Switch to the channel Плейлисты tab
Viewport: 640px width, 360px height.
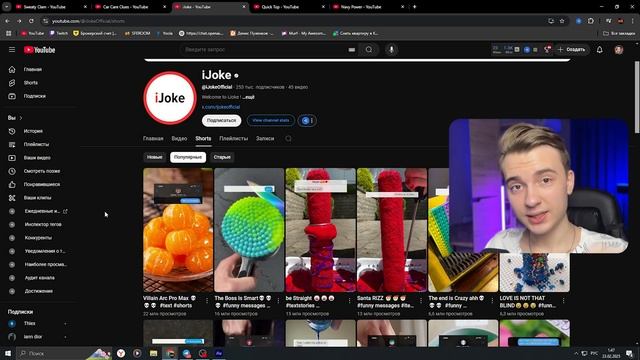point(233,139)
